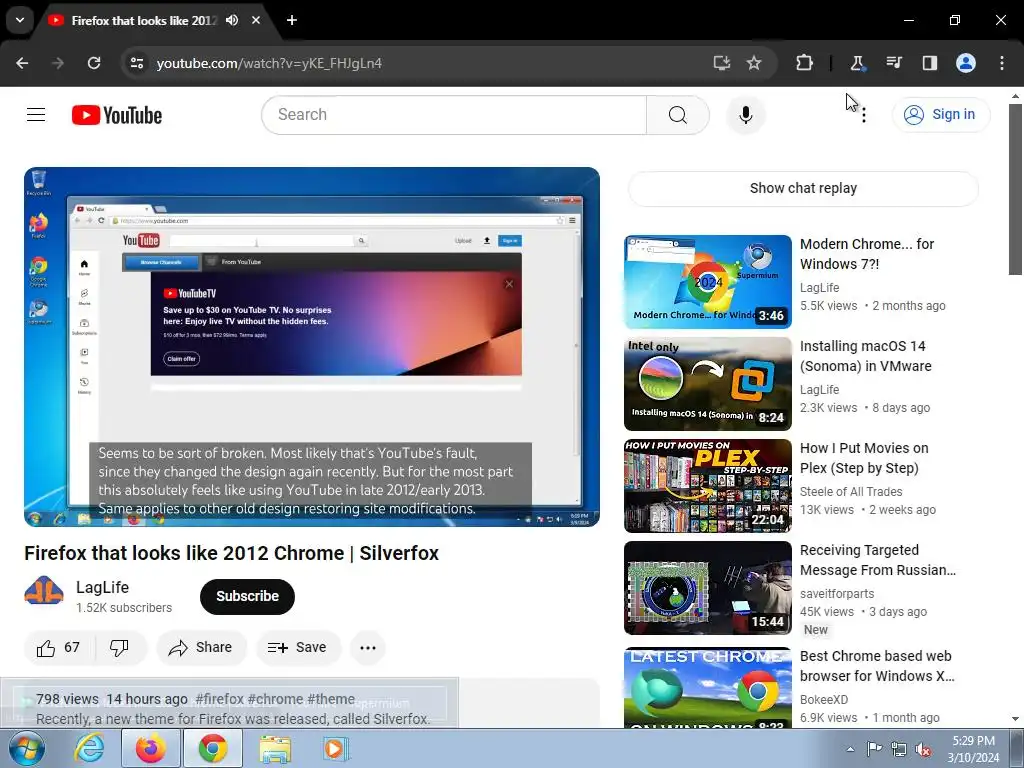Click the magnifier search button
Screen dimensions: 1024x768
coord(678,115)
